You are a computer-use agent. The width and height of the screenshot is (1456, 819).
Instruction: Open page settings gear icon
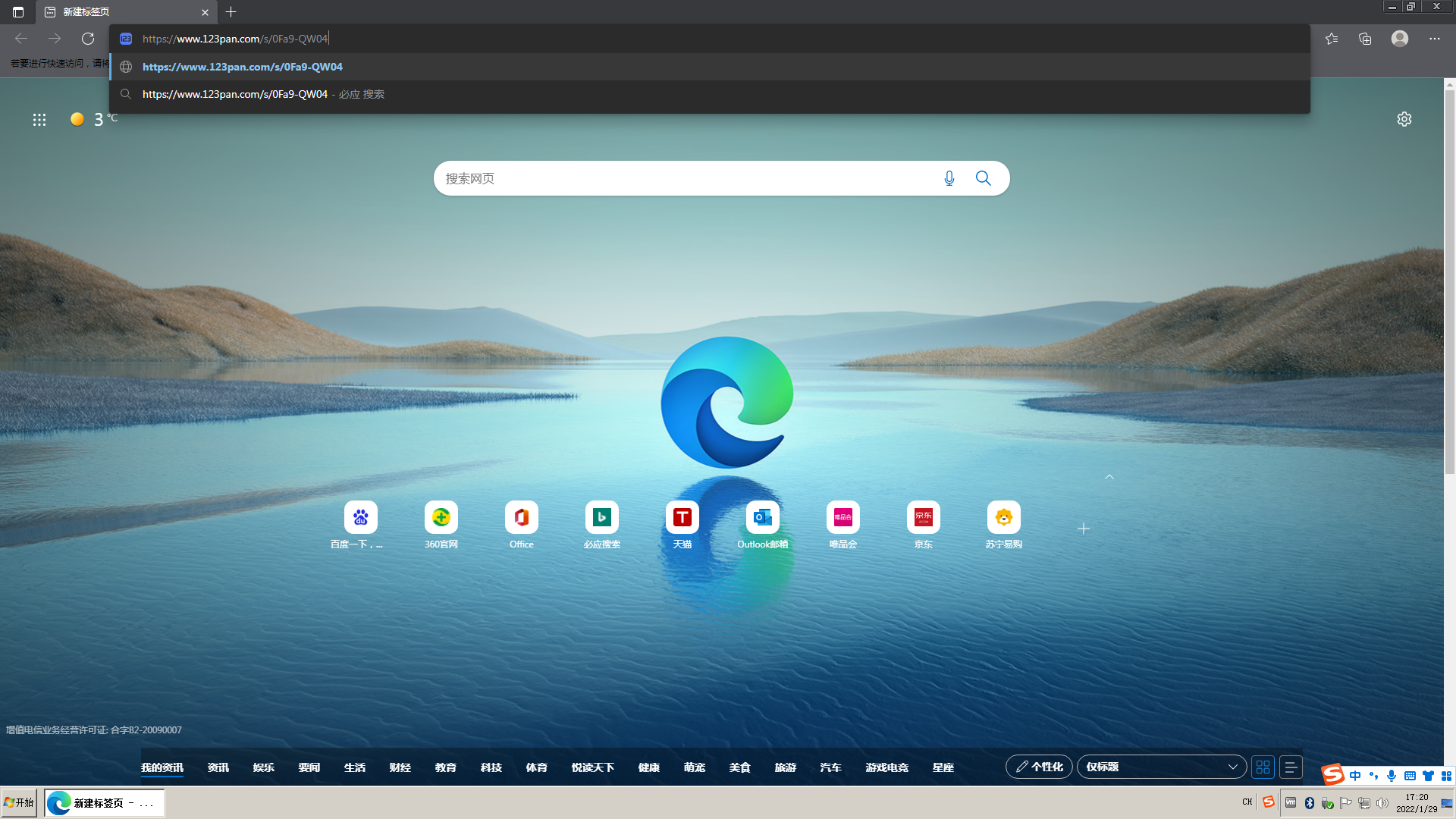[x=1404, y=119]
